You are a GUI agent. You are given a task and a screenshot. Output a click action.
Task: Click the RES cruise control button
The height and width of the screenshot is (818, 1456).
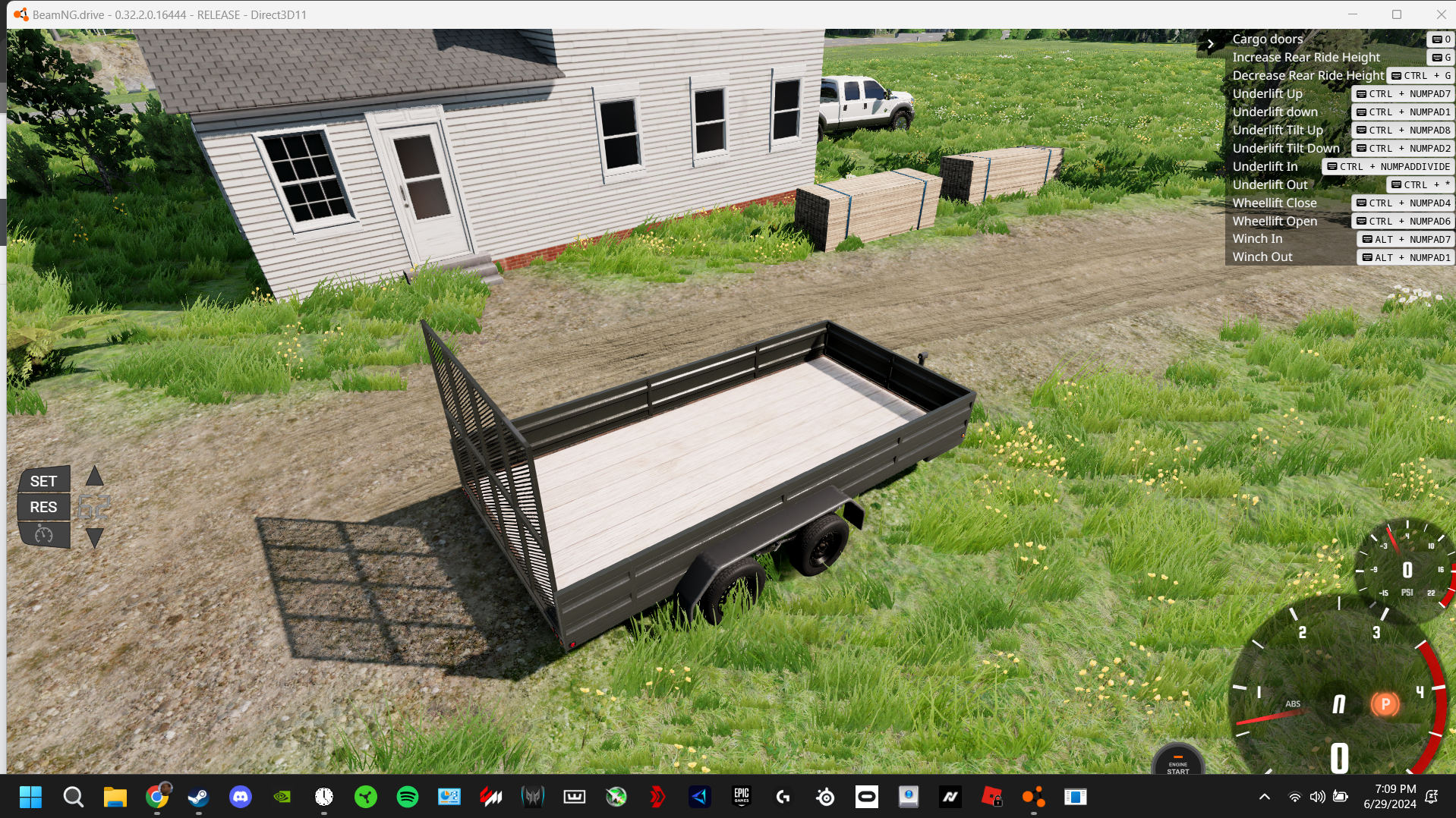click(x=44, y=507)
